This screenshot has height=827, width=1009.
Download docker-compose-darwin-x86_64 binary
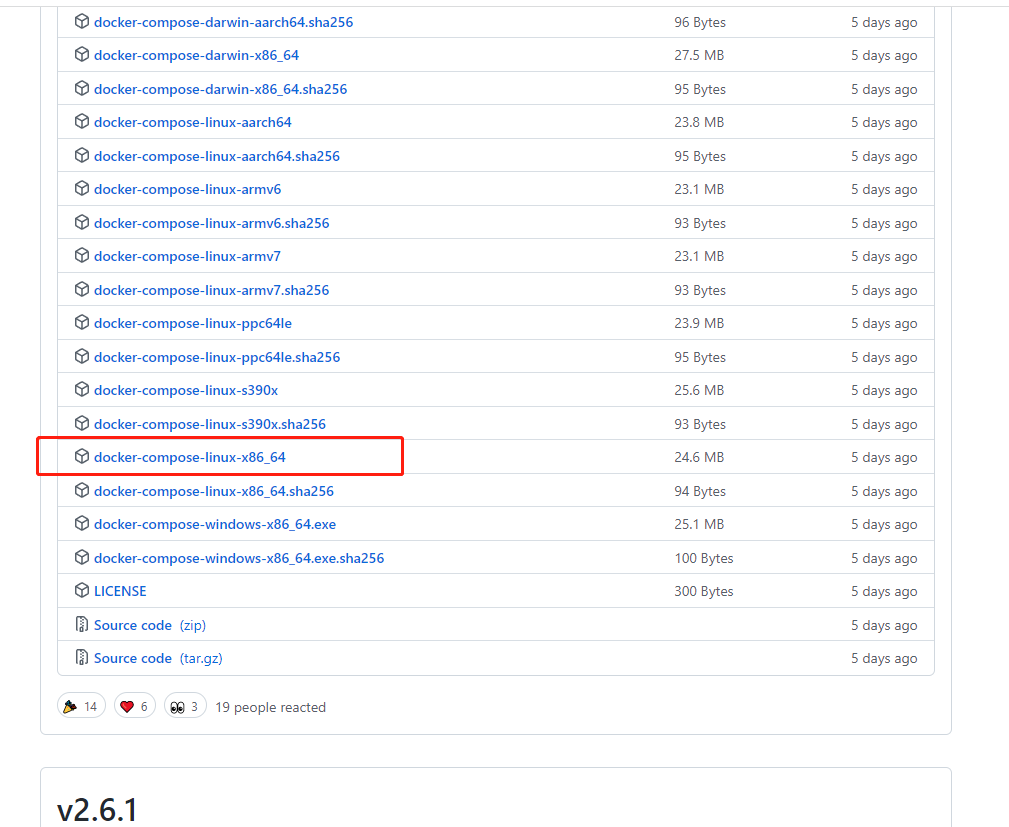[196, 55]
